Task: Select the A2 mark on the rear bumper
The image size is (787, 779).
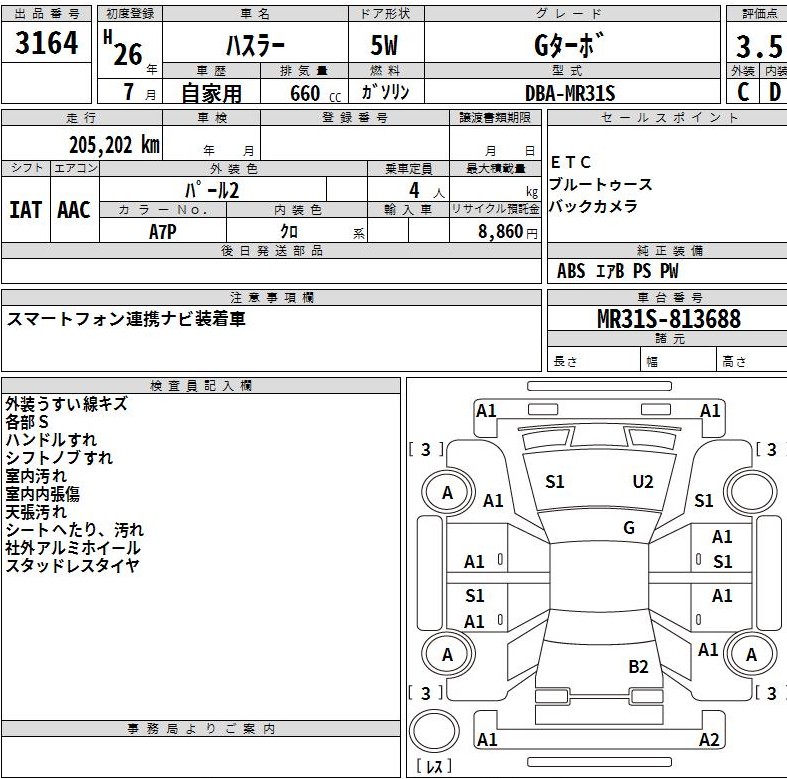Action: click(x=709, y=739)
